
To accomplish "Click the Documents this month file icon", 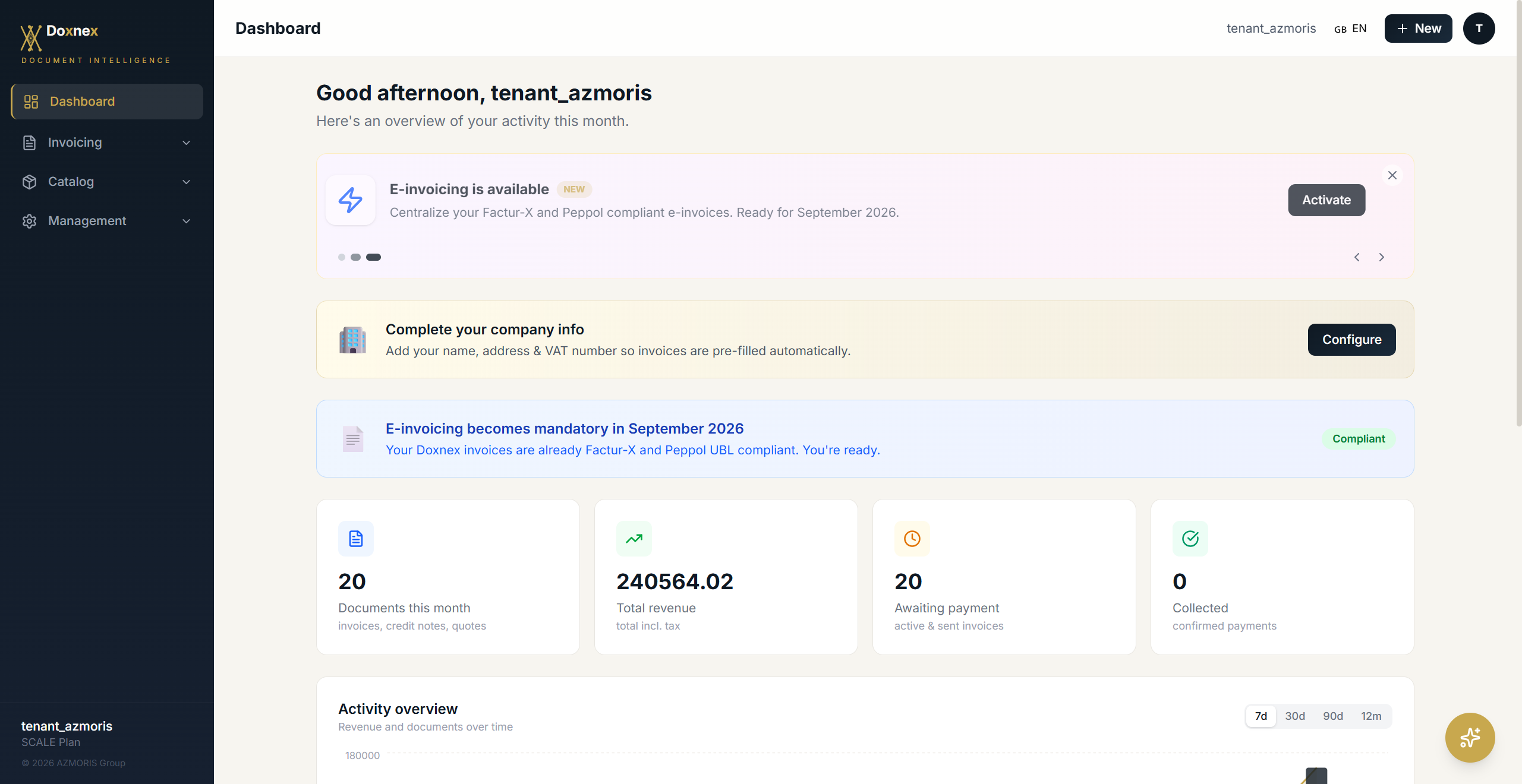I will [x=356, y=539].
